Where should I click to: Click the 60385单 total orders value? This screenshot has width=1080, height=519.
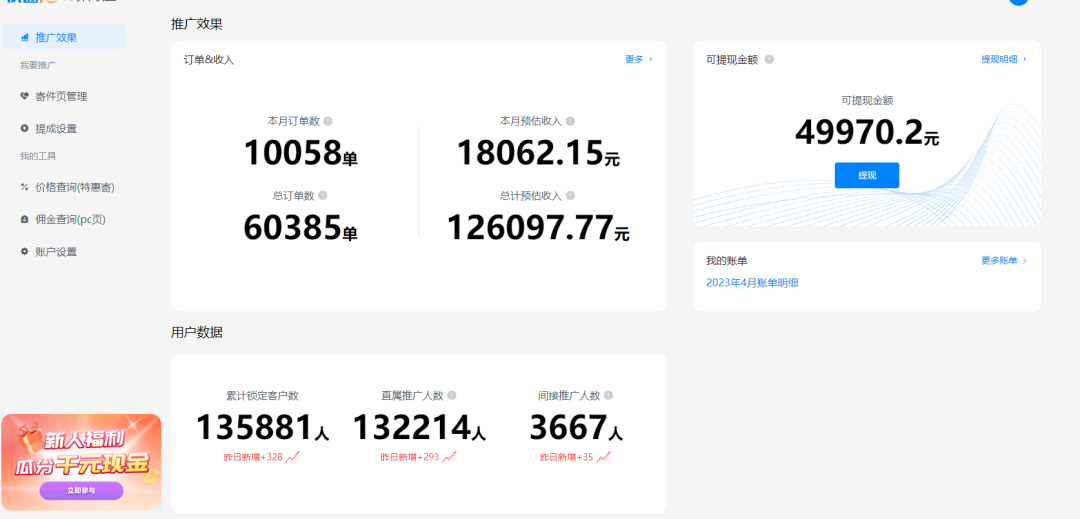tap(301, 228)
